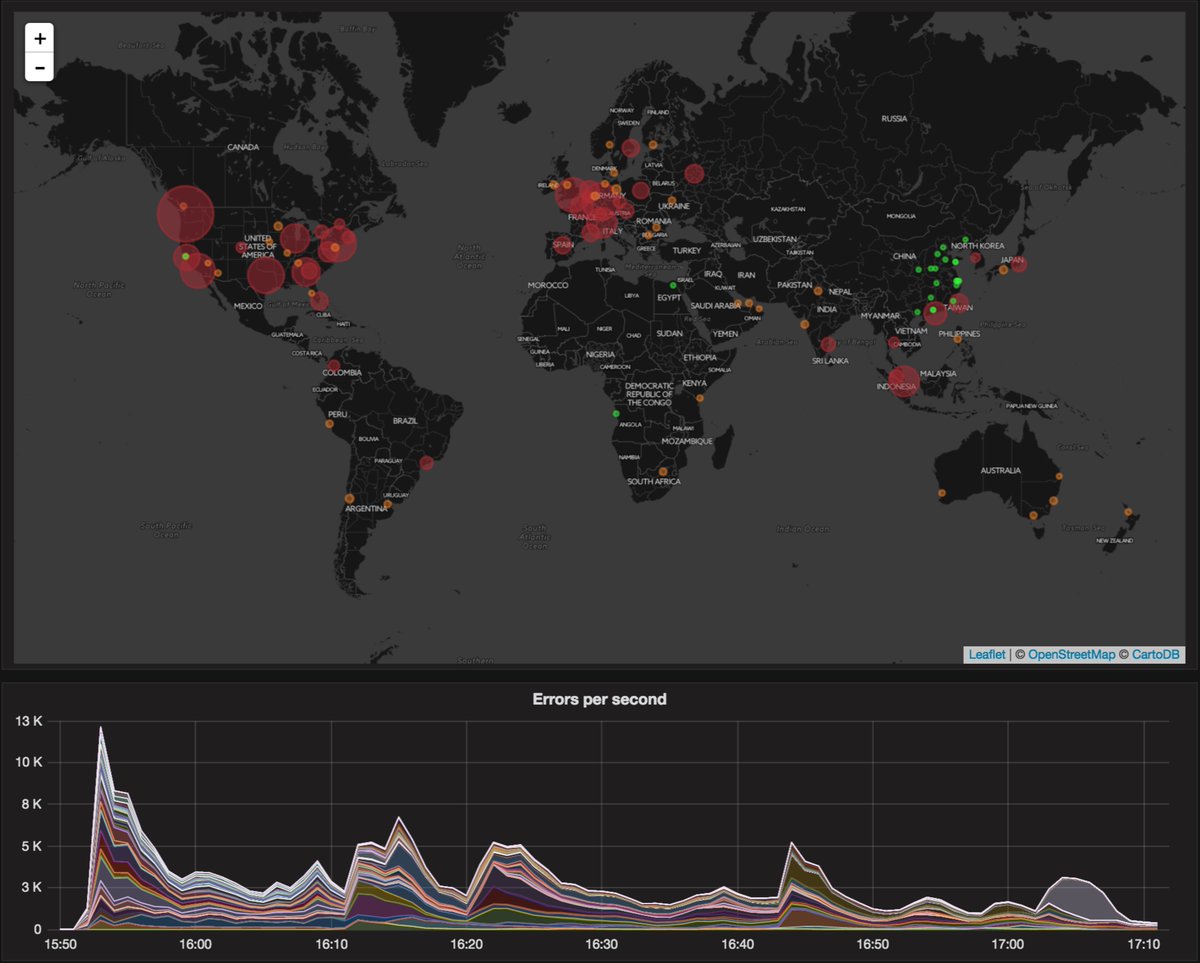Click the red circle over Spain
Image resolution: width=1200 pixels, height=963 pixels.
click(563, 245)
